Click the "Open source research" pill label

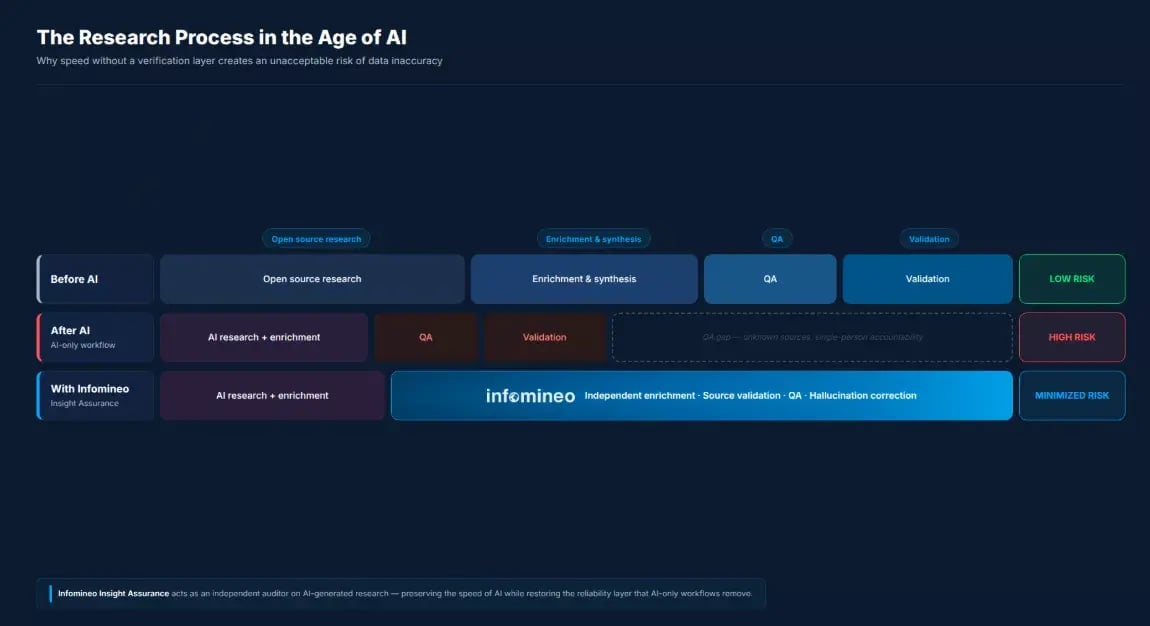tap(316, 239)
